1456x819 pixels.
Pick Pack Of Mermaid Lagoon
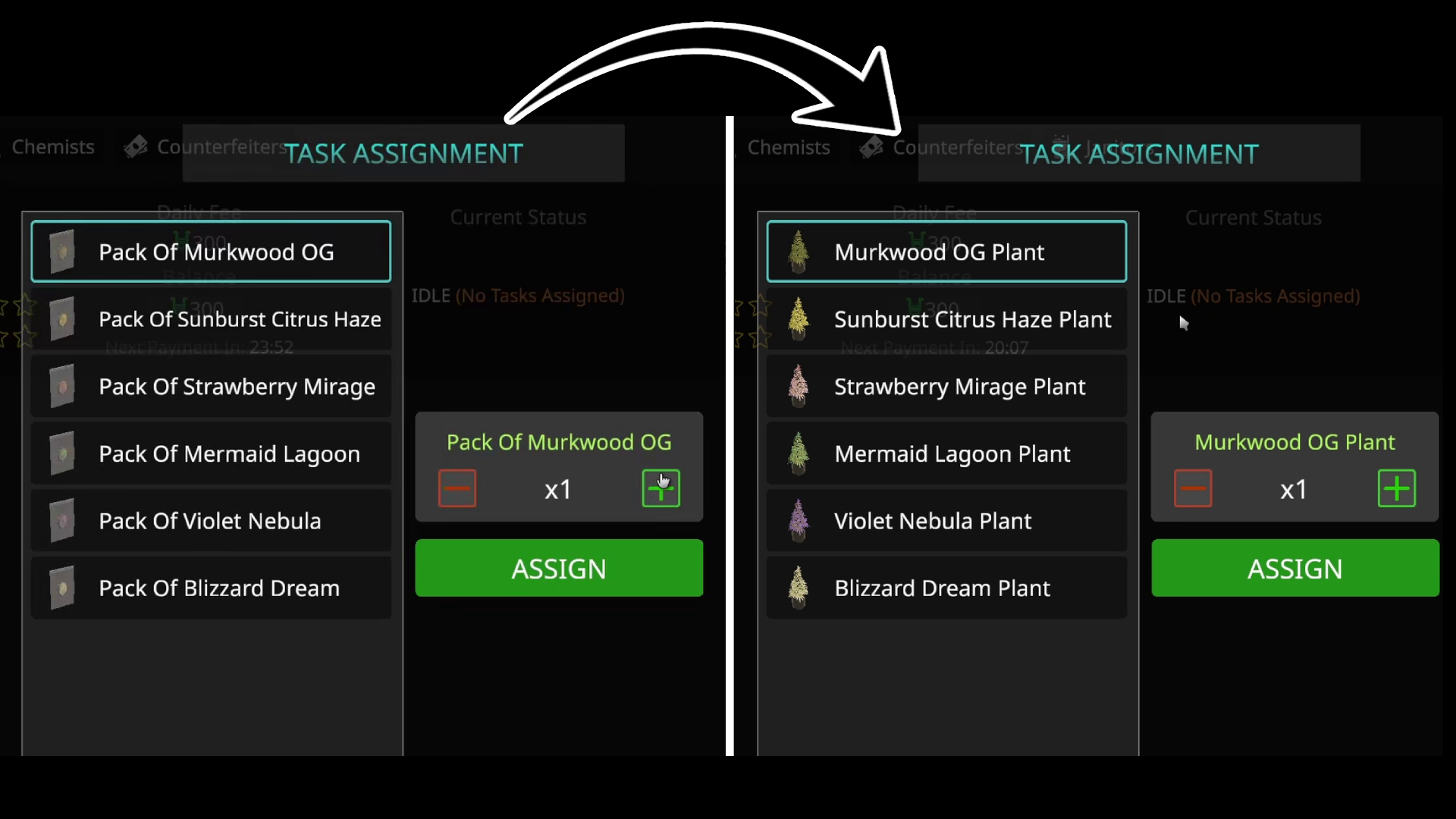tap(211, 453)
